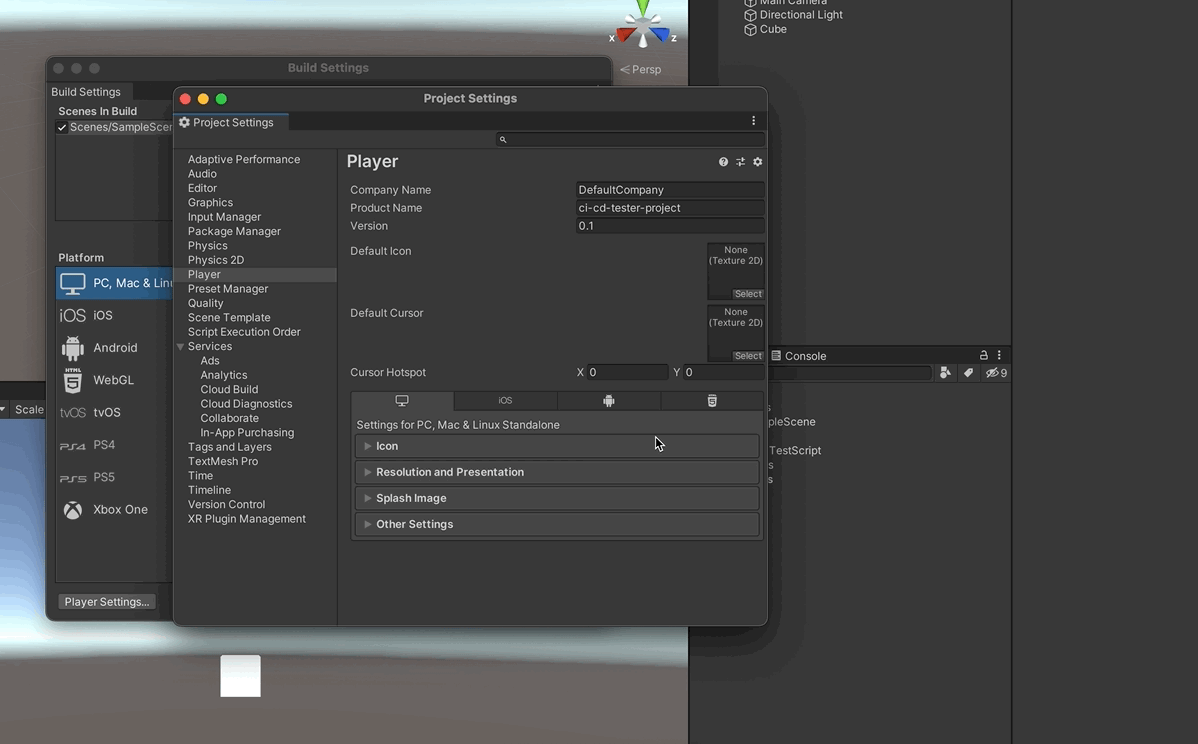Toggle Console hidden messages eye icon

click(996, 373)
